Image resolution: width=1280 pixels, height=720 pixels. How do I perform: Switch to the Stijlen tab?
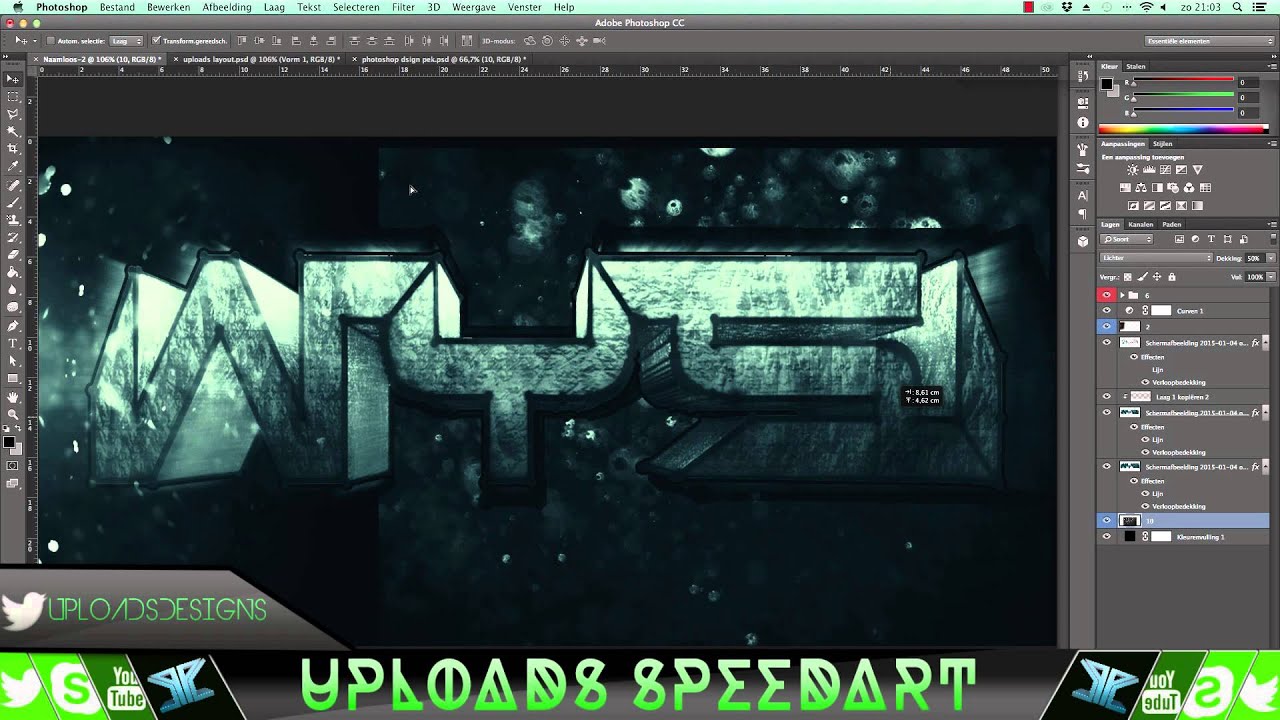[x=1162, y=144]
